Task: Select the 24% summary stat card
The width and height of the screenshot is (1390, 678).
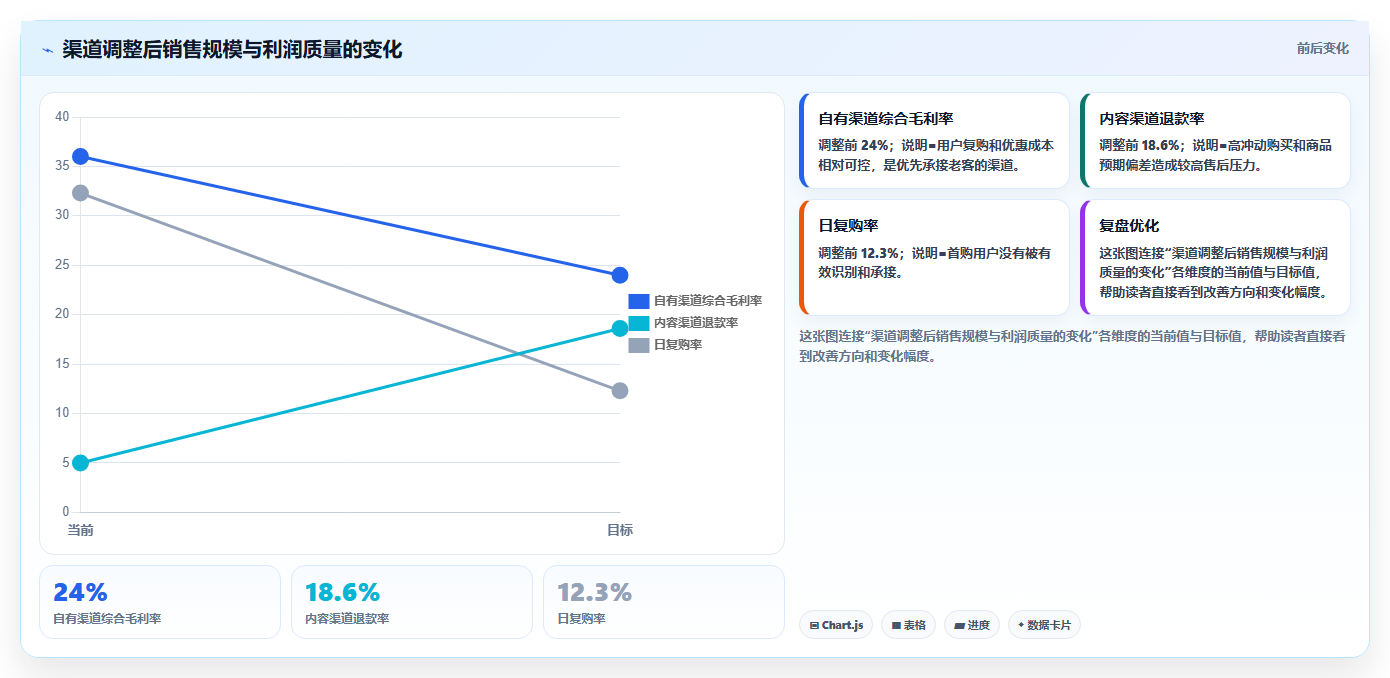Action: tap(160, 602)
